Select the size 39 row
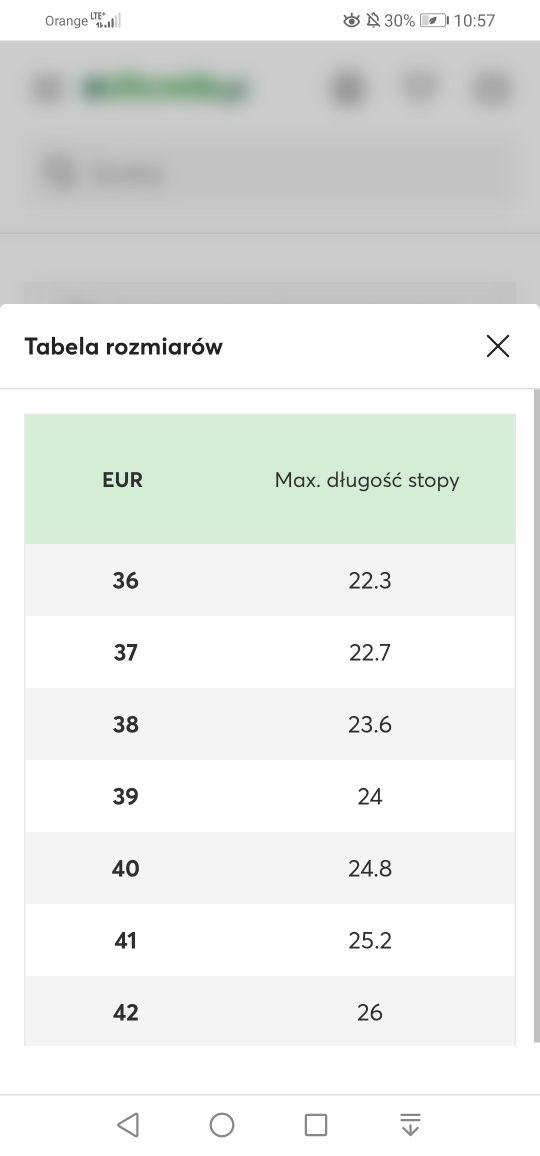 coord(270,796)
